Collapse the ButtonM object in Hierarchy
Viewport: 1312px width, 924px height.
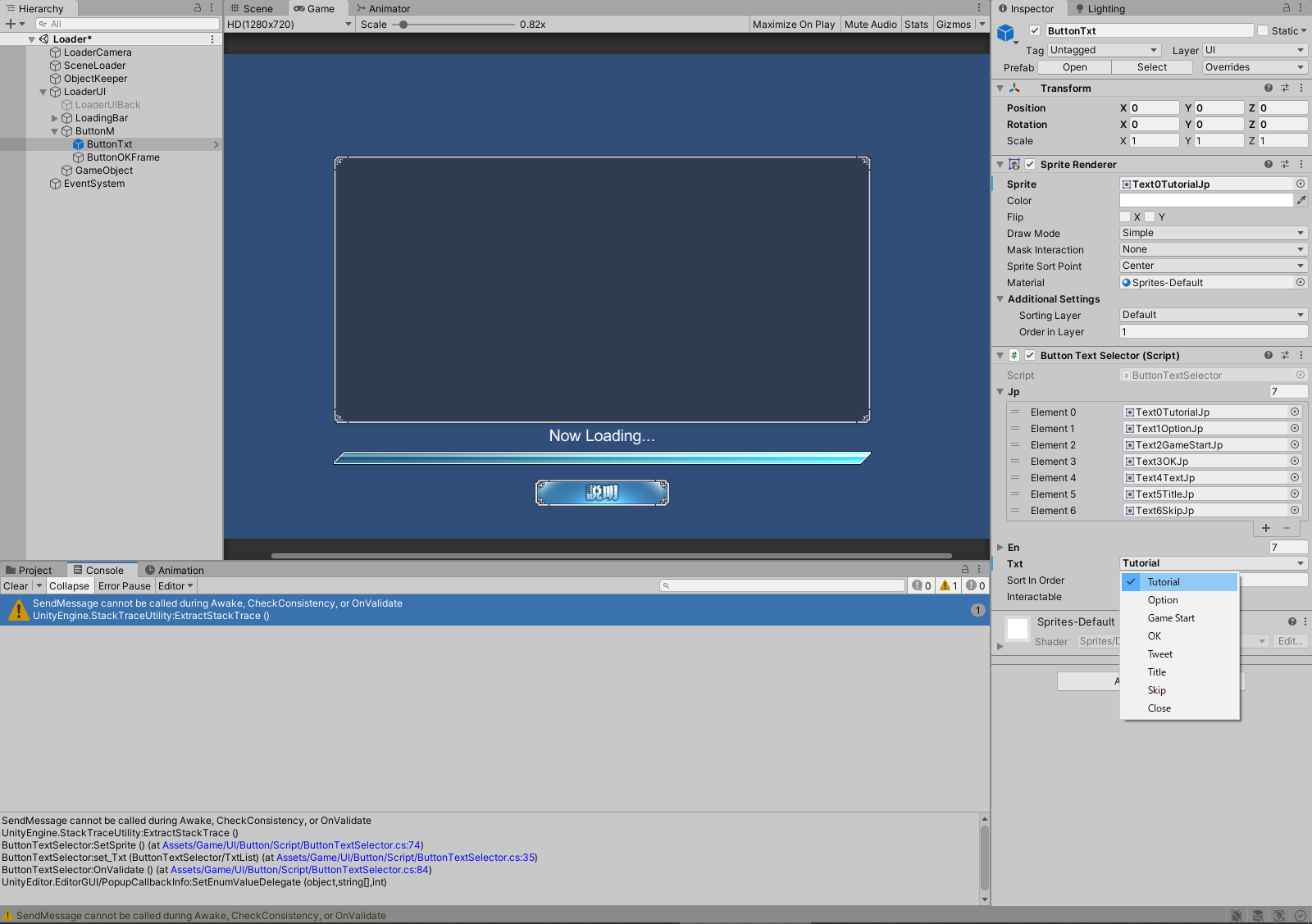click(55, 131)
